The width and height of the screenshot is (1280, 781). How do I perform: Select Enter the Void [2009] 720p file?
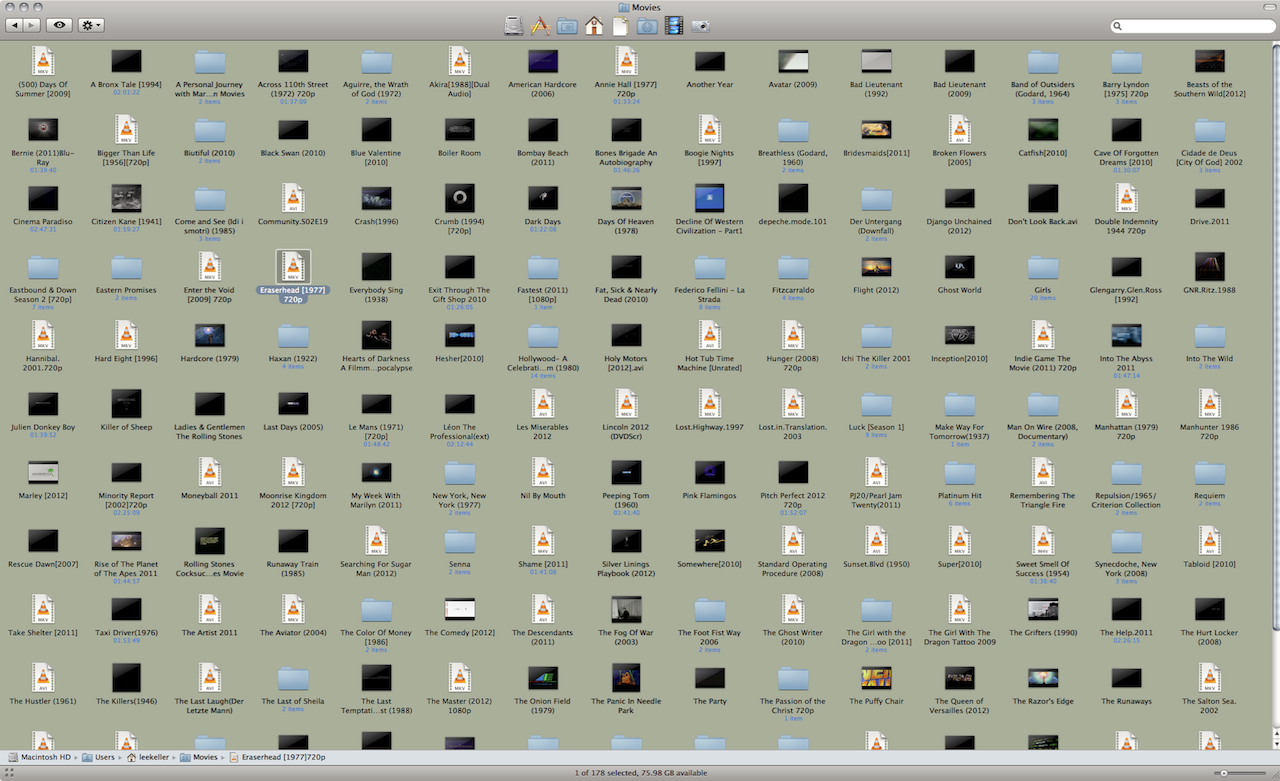(209, 266)
